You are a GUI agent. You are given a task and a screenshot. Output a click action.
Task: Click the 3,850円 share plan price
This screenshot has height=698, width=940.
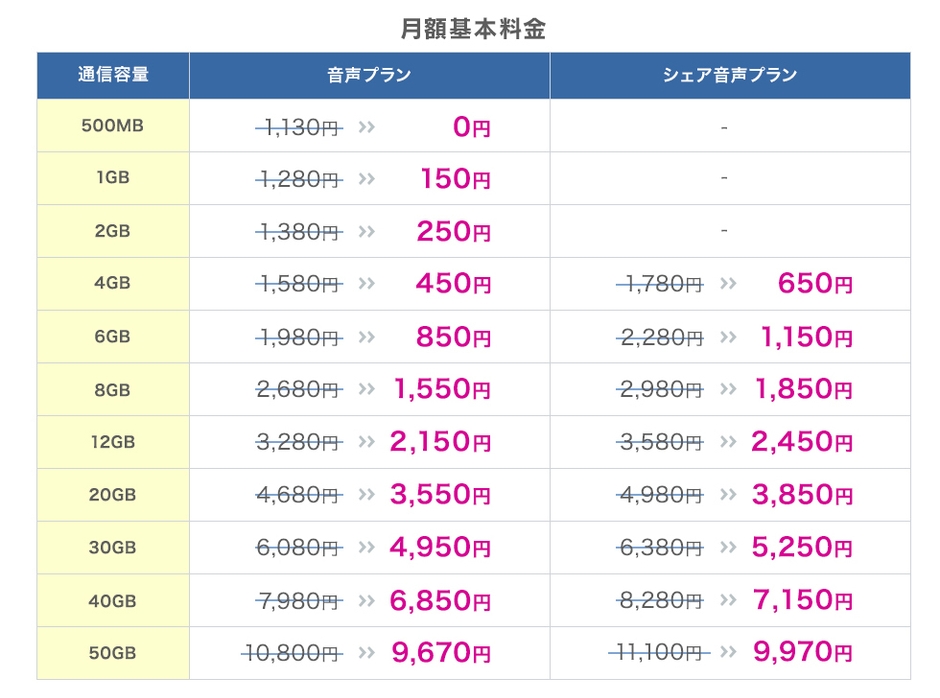pos(805,495)
